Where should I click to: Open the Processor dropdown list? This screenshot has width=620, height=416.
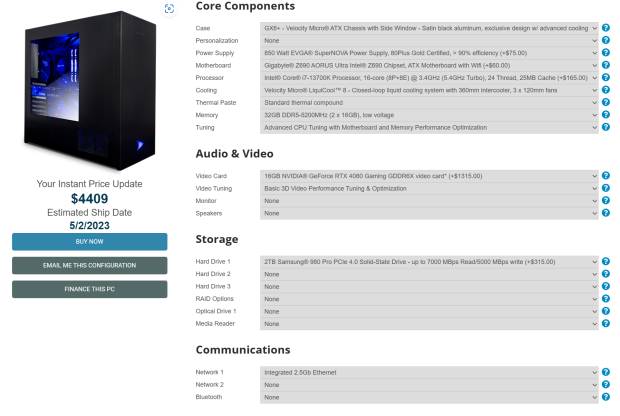(x=429, y=78)
